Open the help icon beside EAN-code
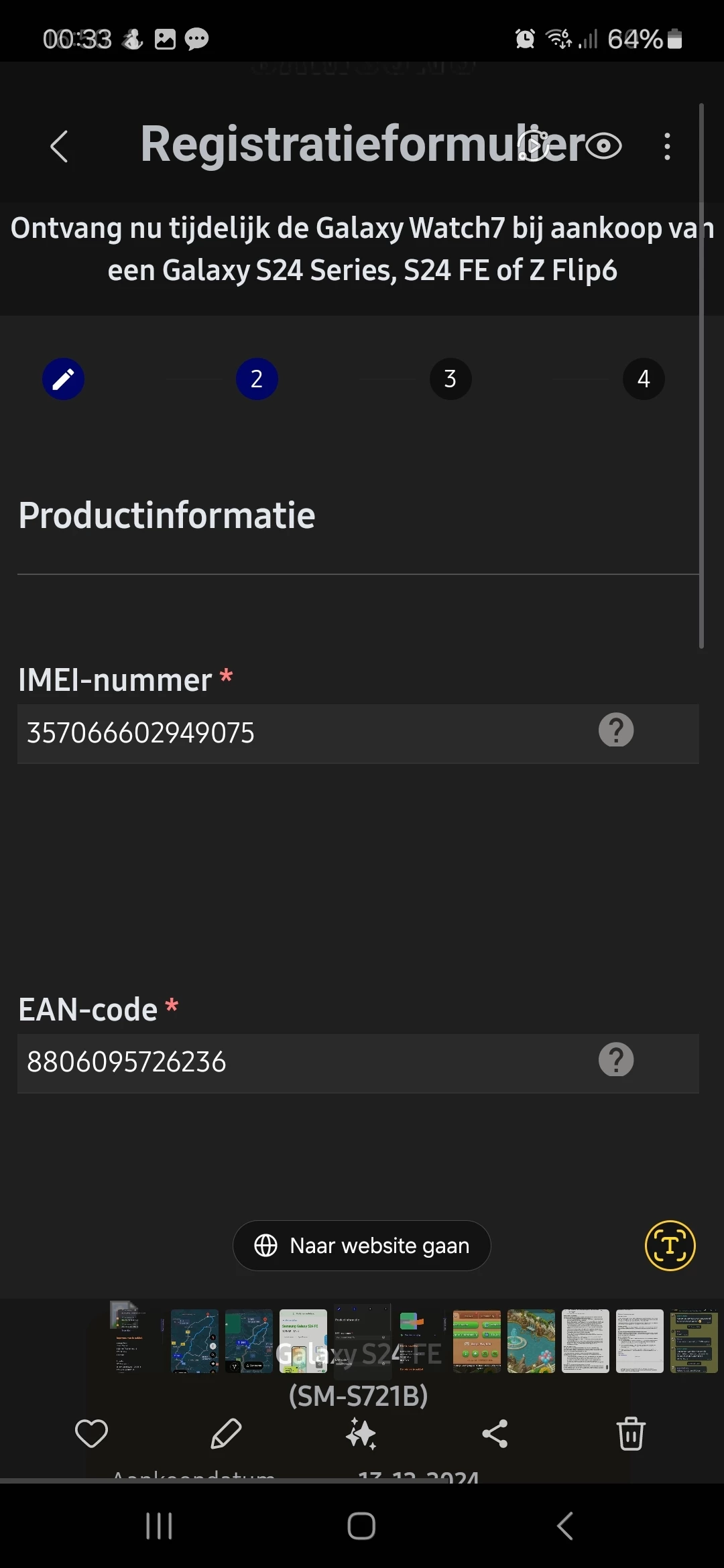The image size is (724, 1568). (x=616, y=1060)
